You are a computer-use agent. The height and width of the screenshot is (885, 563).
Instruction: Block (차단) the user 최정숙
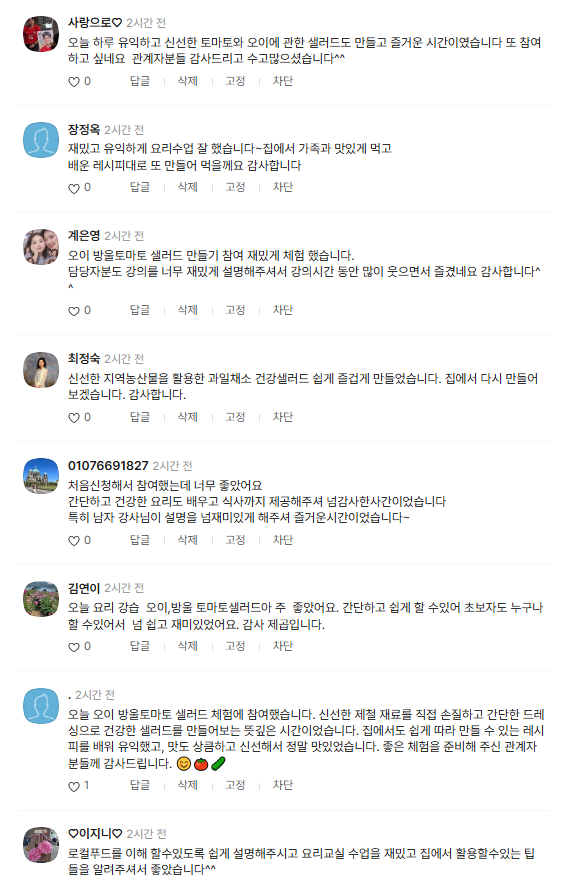(282, 417)
